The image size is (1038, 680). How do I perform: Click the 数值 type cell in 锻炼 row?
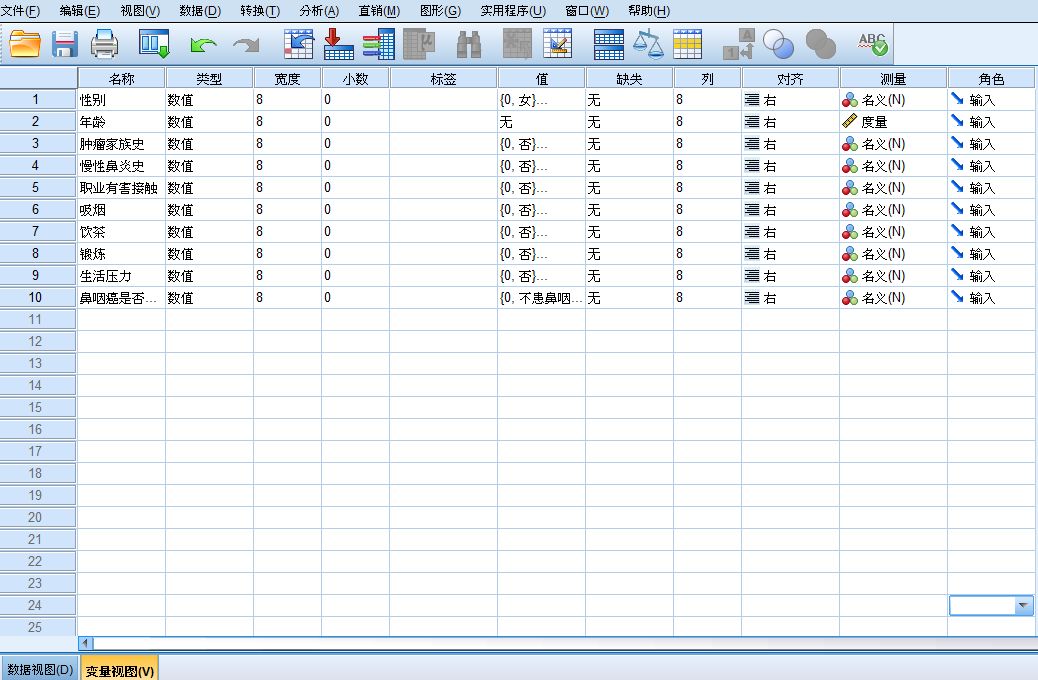pyautogui.click(x=209, y=254)
